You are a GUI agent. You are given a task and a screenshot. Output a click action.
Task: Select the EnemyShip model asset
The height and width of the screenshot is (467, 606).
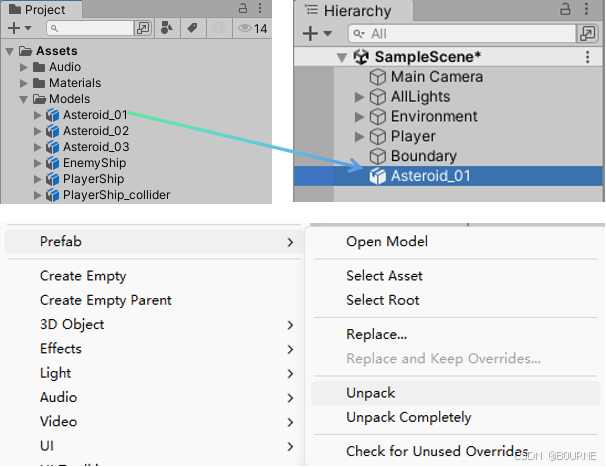click(94, 163)
